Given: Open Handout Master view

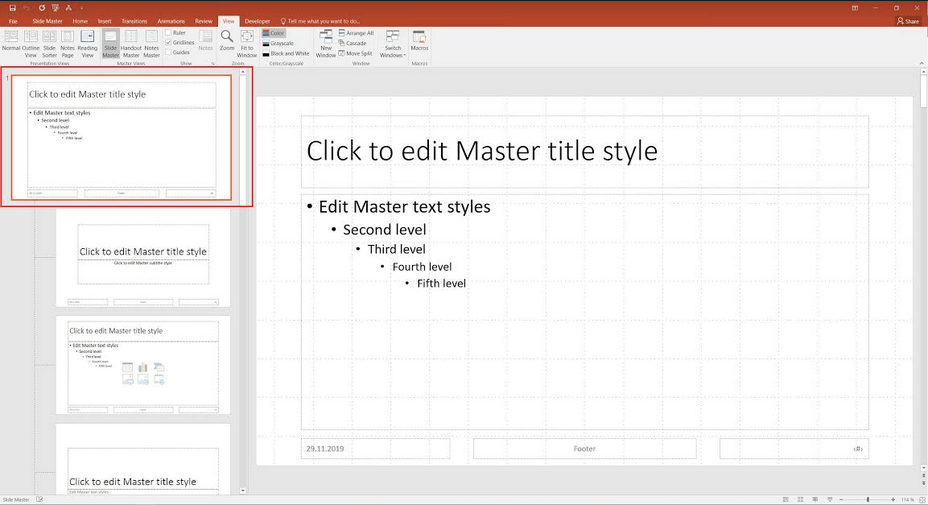Looking at the screenshot, I should (131, 44).
